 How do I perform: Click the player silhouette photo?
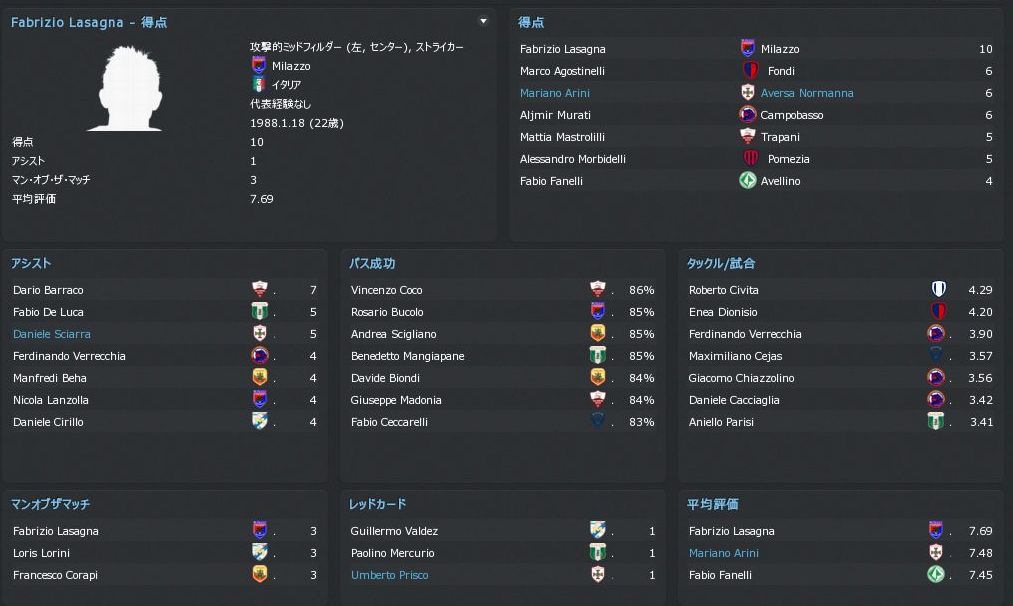pyautogui.click(x=125, y=88)
